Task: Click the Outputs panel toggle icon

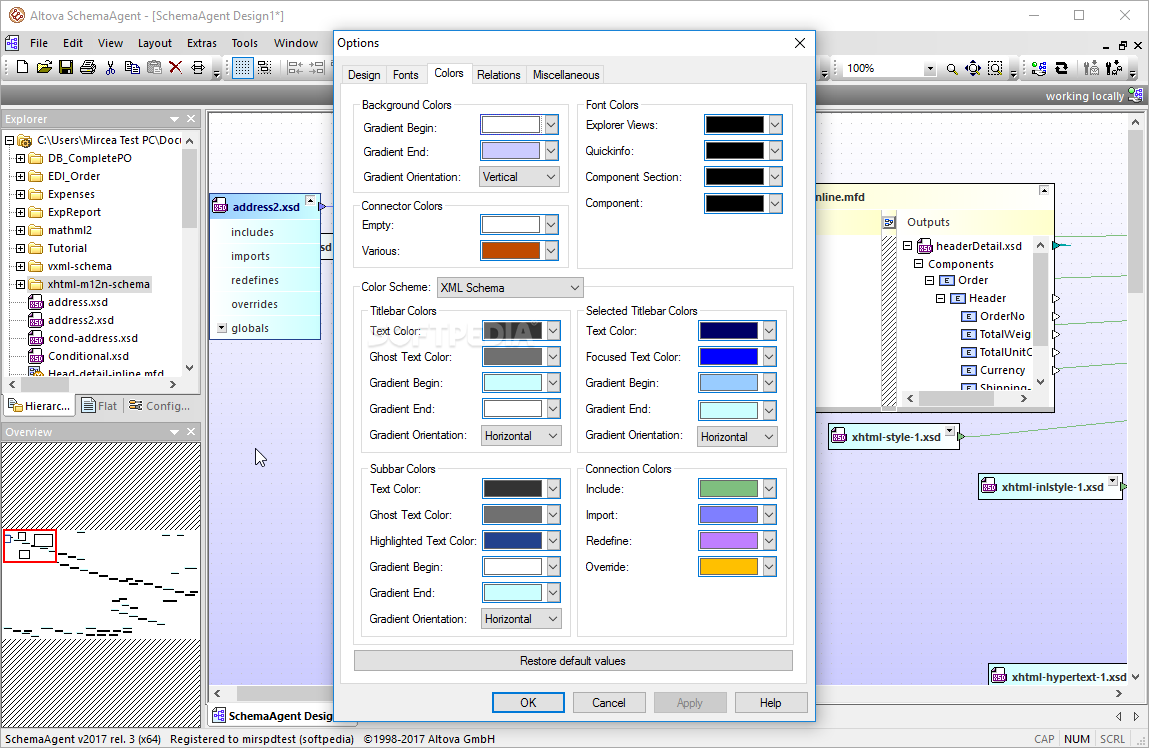Action: (889, 222)
